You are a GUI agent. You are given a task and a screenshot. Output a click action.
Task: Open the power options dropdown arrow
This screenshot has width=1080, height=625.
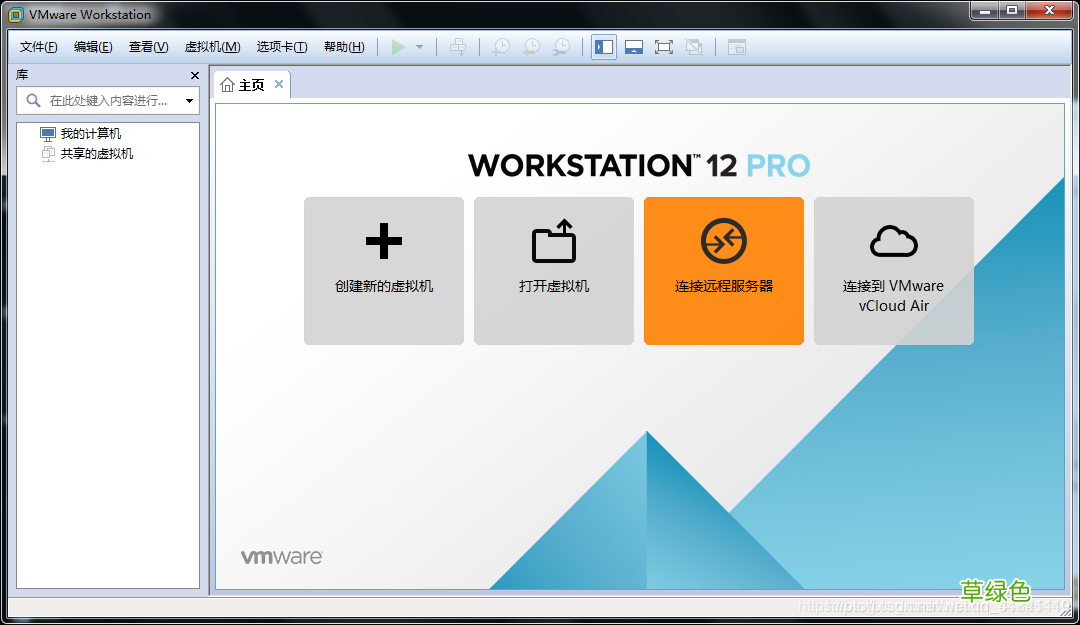420,46
